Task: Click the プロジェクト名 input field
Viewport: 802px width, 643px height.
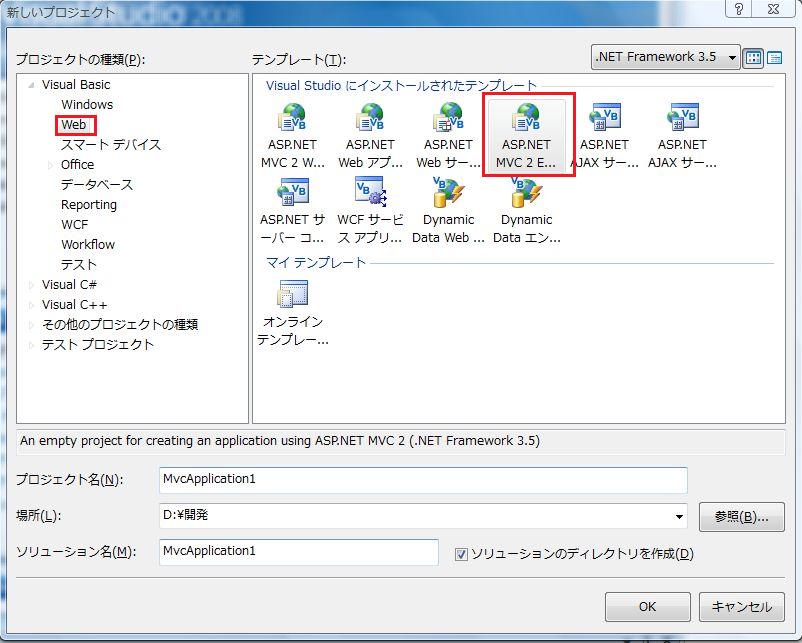Action: 420,480
